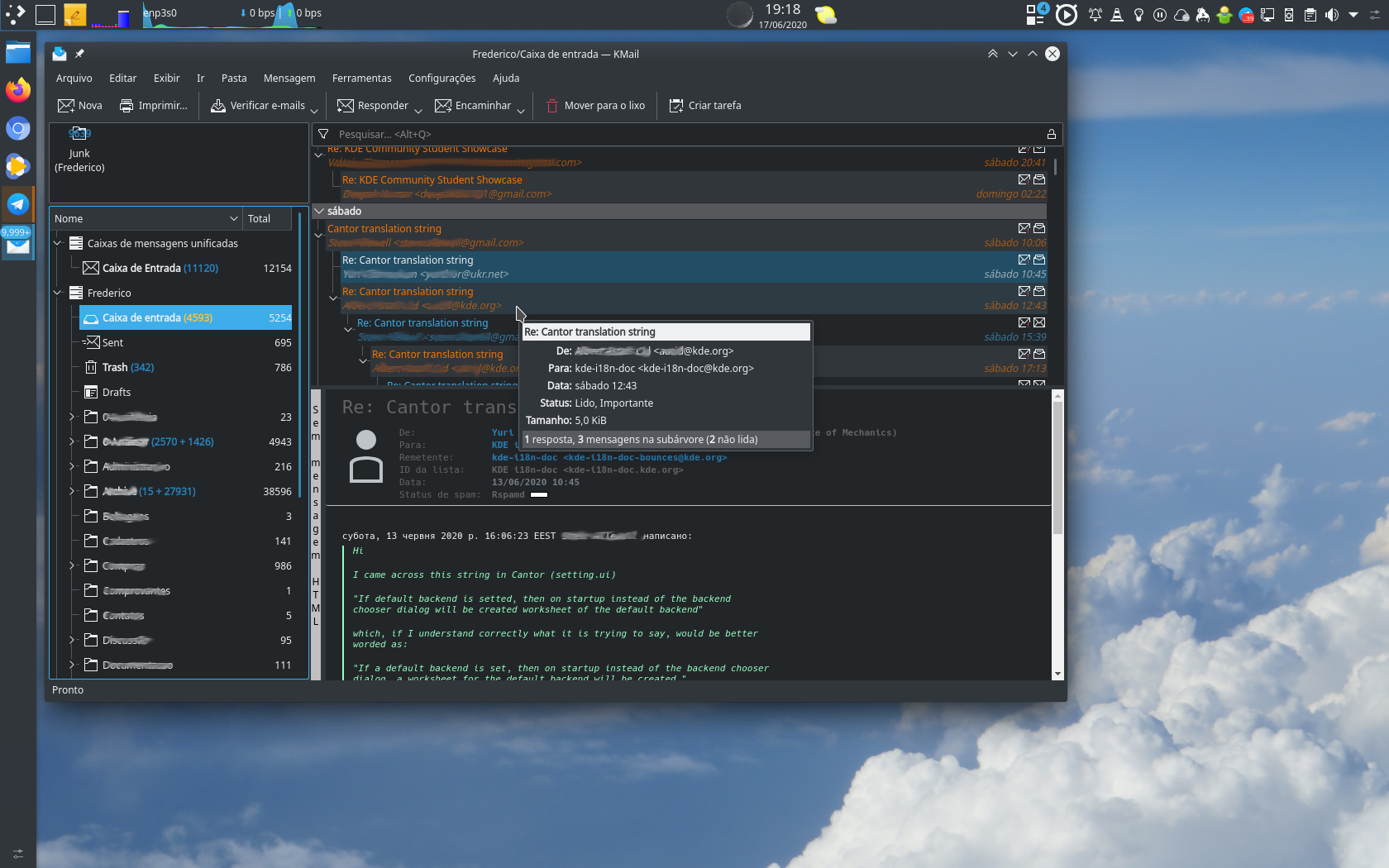Collapse 'Caixas de mensagens unificadas' node

(x=58, y=243)
